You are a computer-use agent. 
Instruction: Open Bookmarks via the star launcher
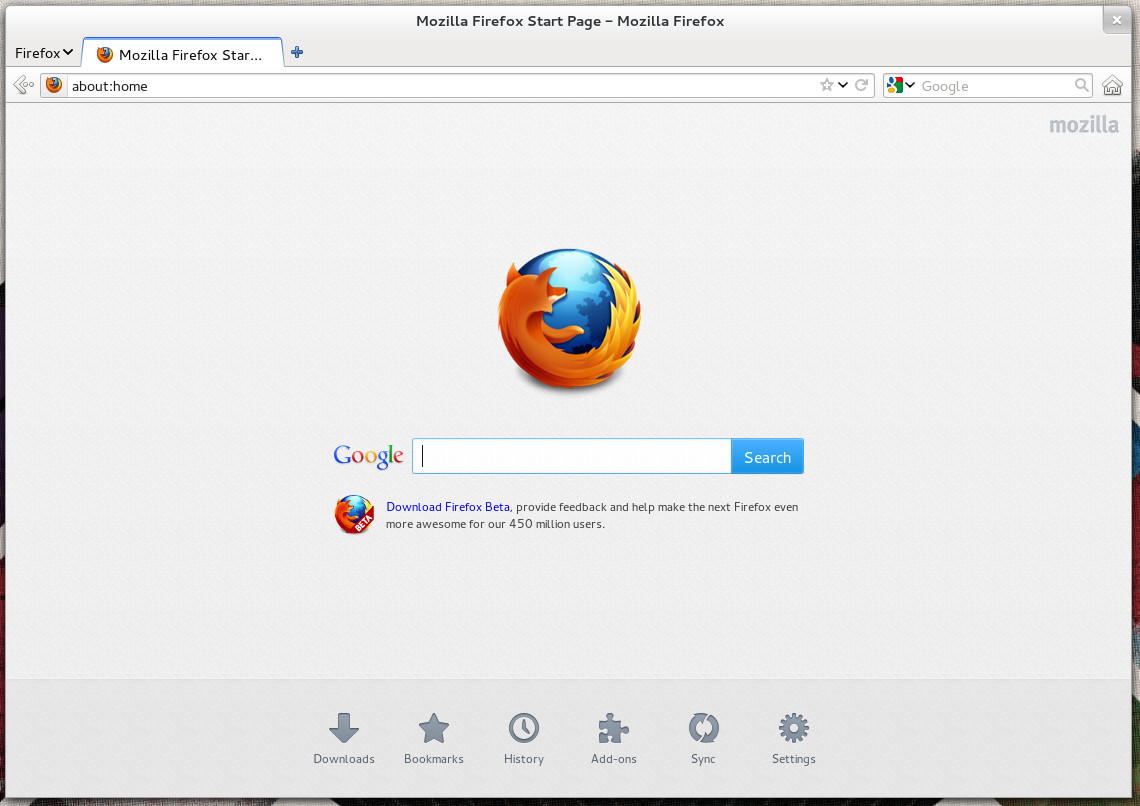pos(433,738)
